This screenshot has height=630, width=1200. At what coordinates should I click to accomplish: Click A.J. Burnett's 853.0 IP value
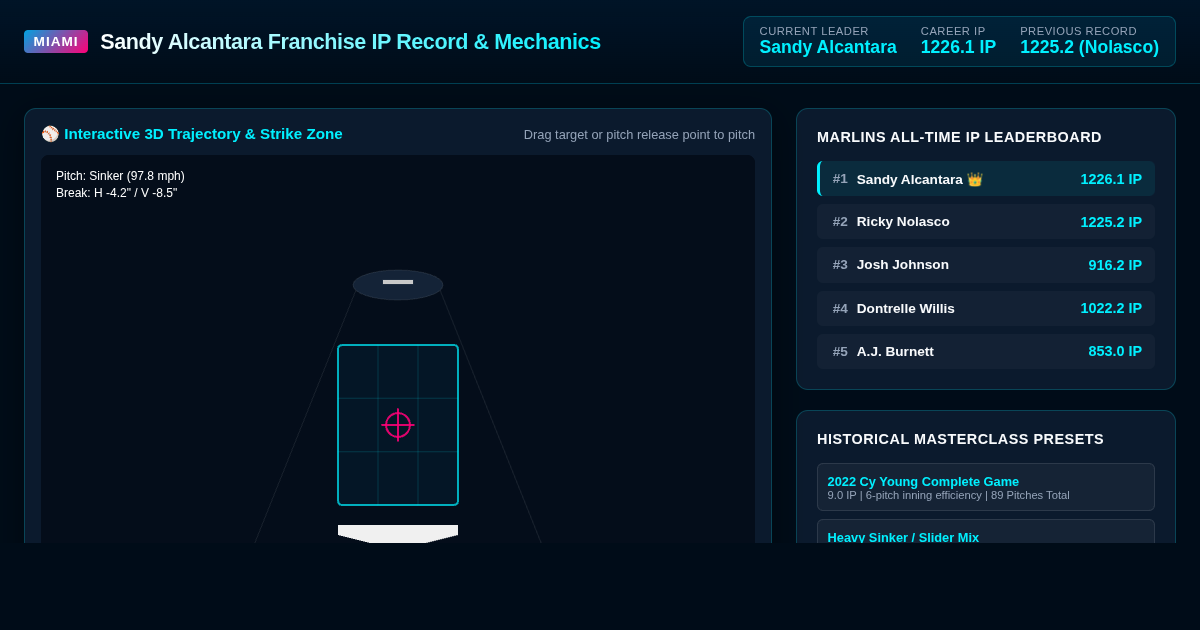click(1115, 352)
